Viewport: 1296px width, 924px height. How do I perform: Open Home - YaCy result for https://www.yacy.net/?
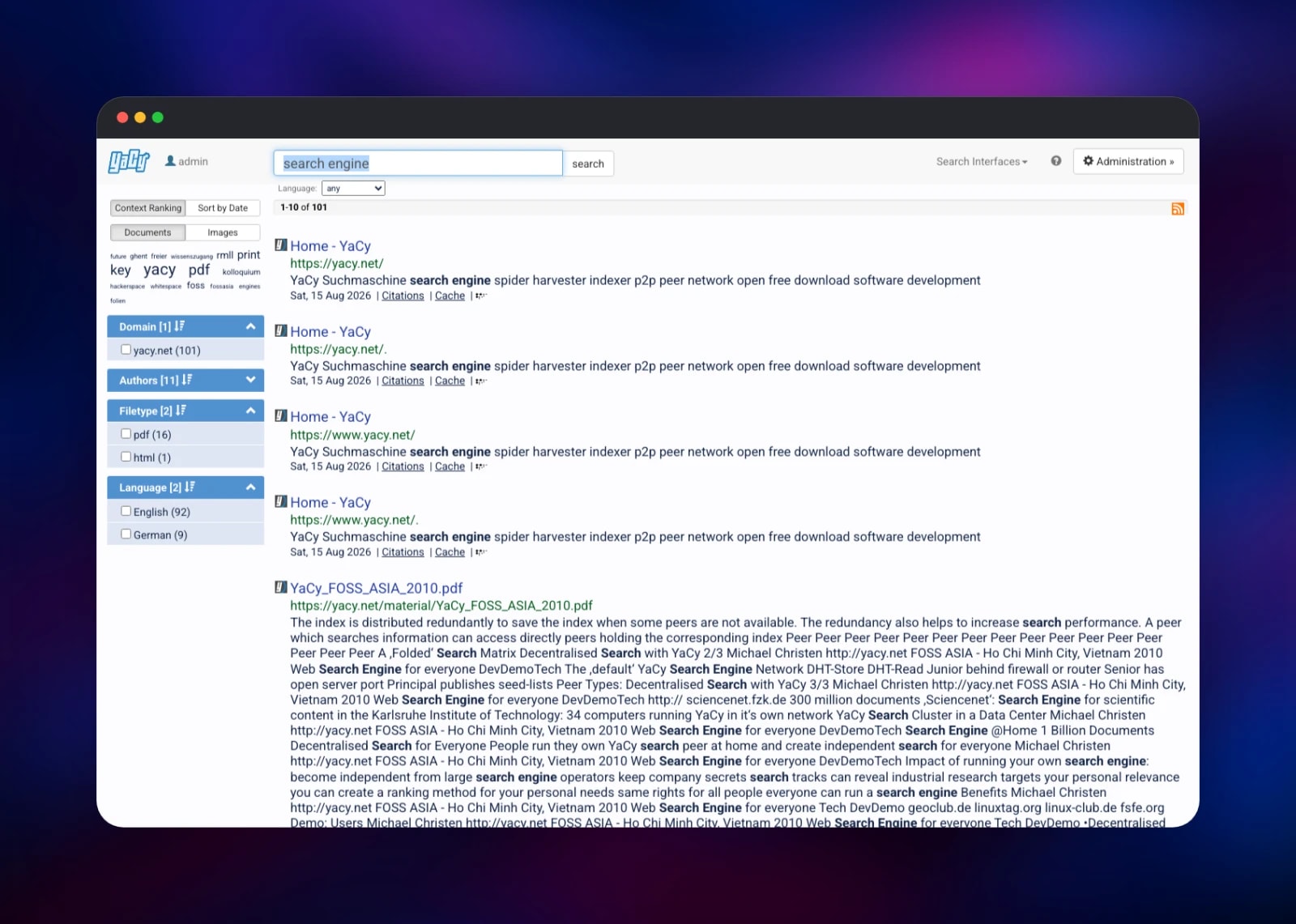click(x=330, y=417)
